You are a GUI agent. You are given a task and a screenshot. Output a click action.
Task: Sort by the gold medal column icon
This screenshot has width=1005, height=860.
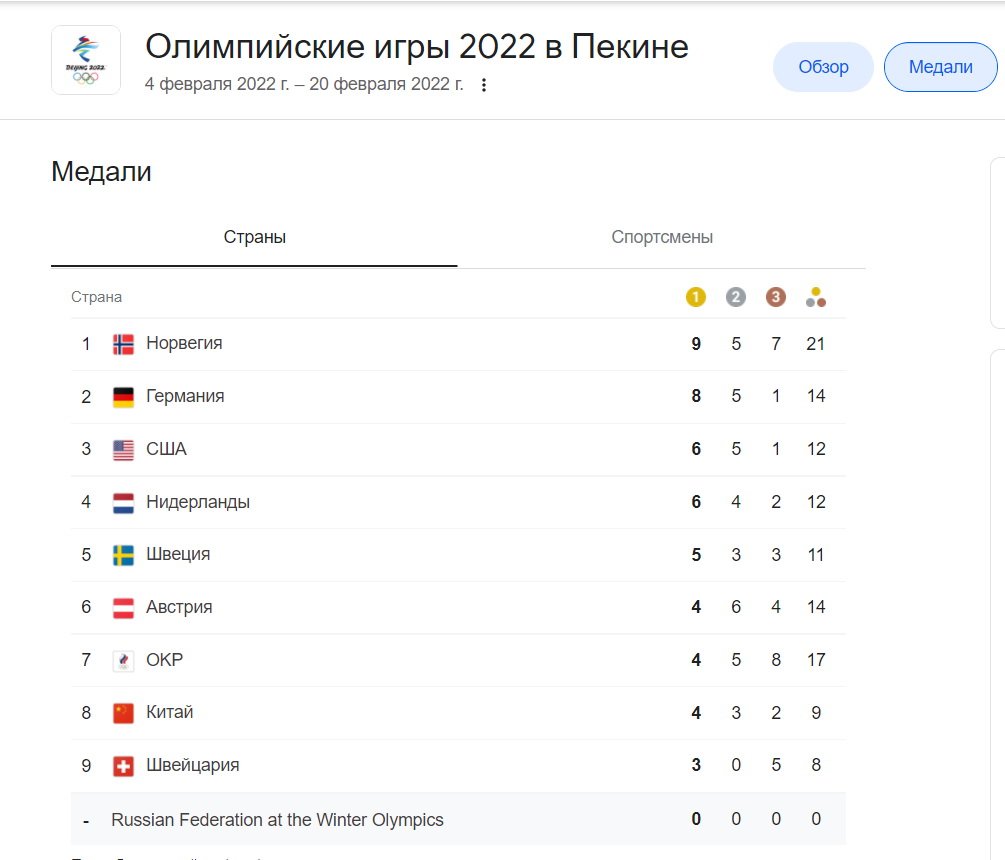(x=695, y=296)
